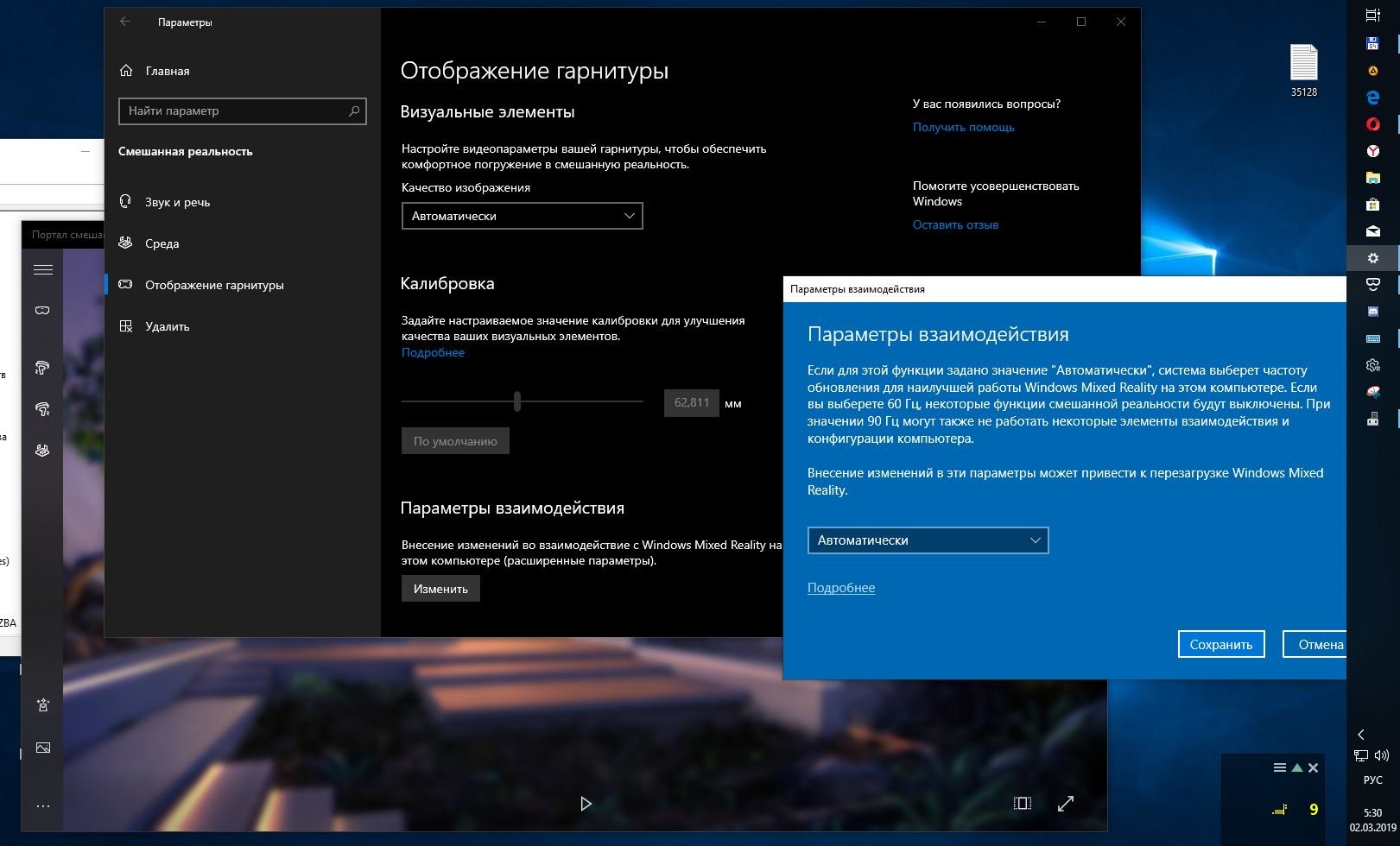
Task: Click the Найти параметр search field
Action: (233, 110)
